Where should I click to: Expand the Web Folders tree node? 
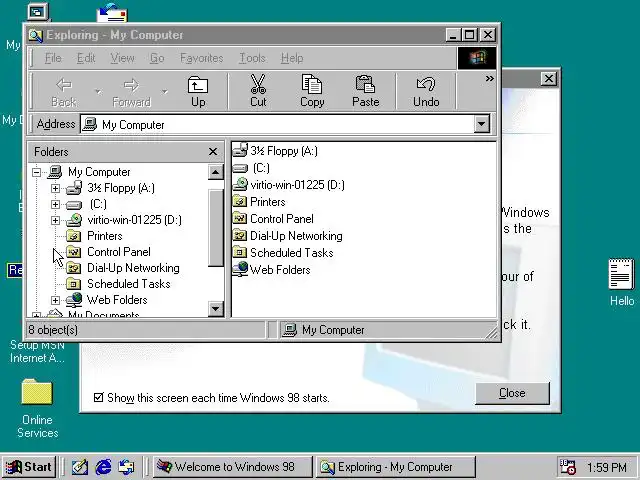pos(56,300)
